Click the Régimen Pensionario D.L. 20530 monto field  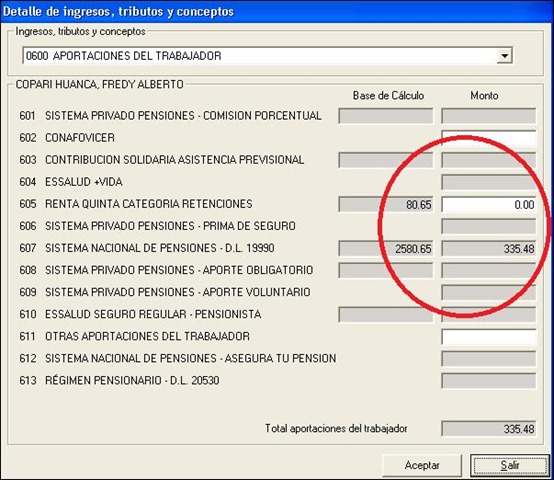489,381
